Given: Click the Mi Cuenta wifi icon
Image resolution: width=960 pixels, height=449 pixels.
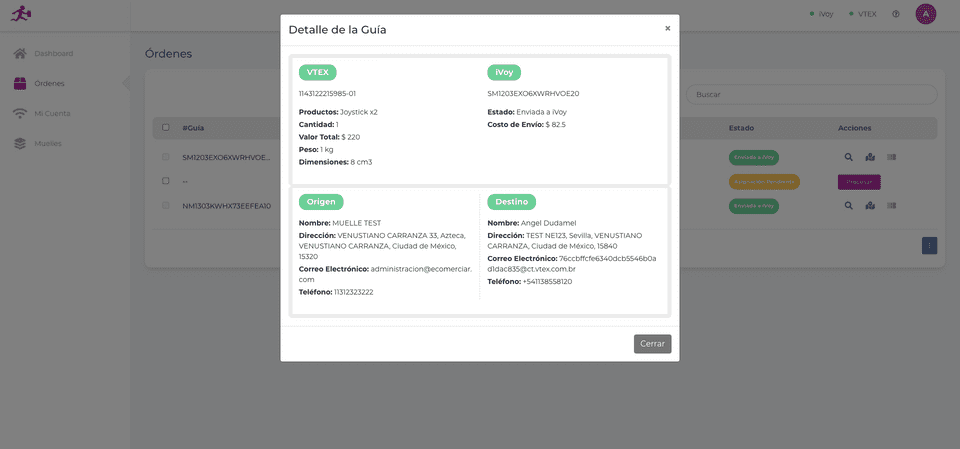Looking at the screenshot, I should pos(20,113).
